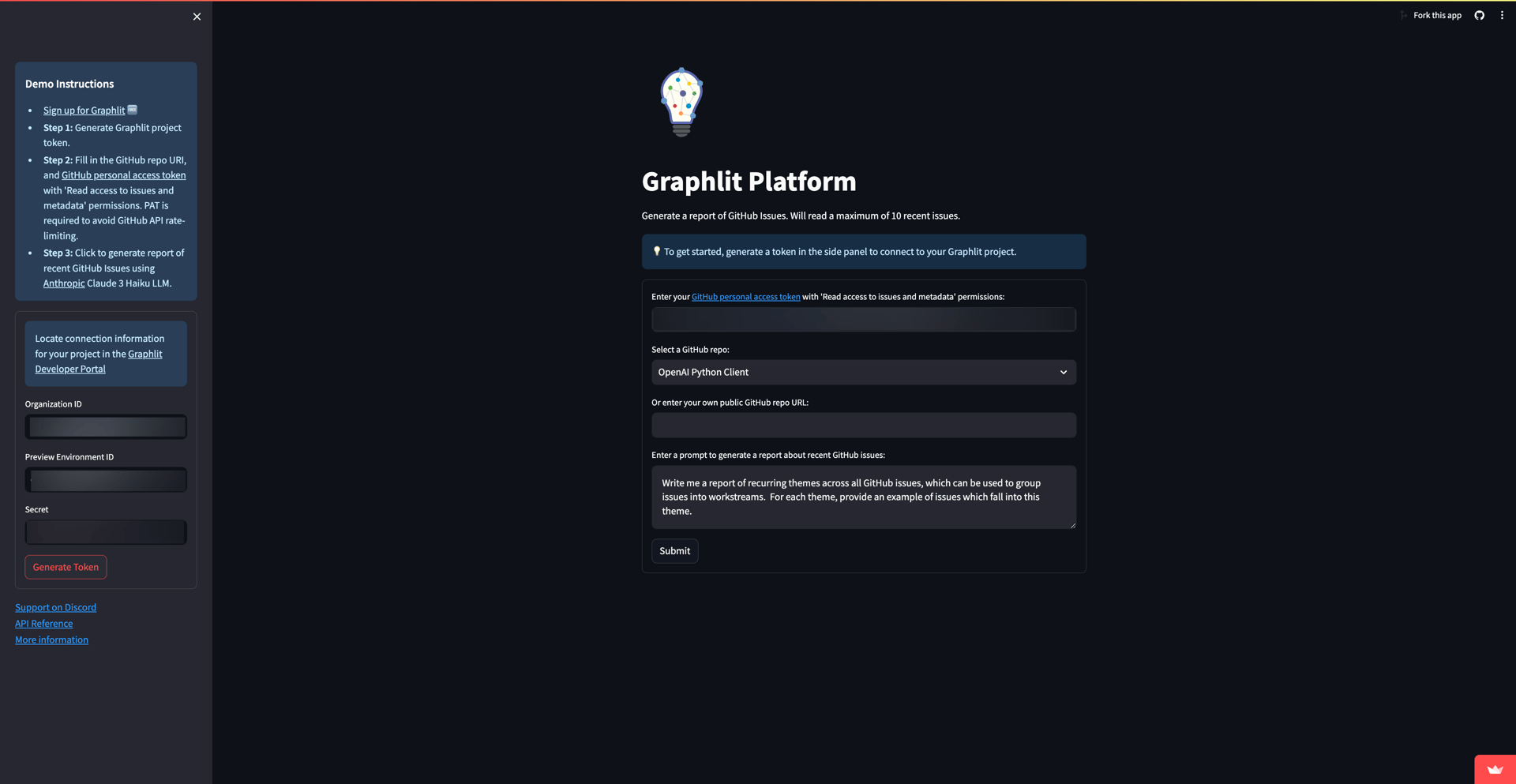The image size is (1516, 784).
Task: Click the Generate Token button
Action: click(66, 567)
